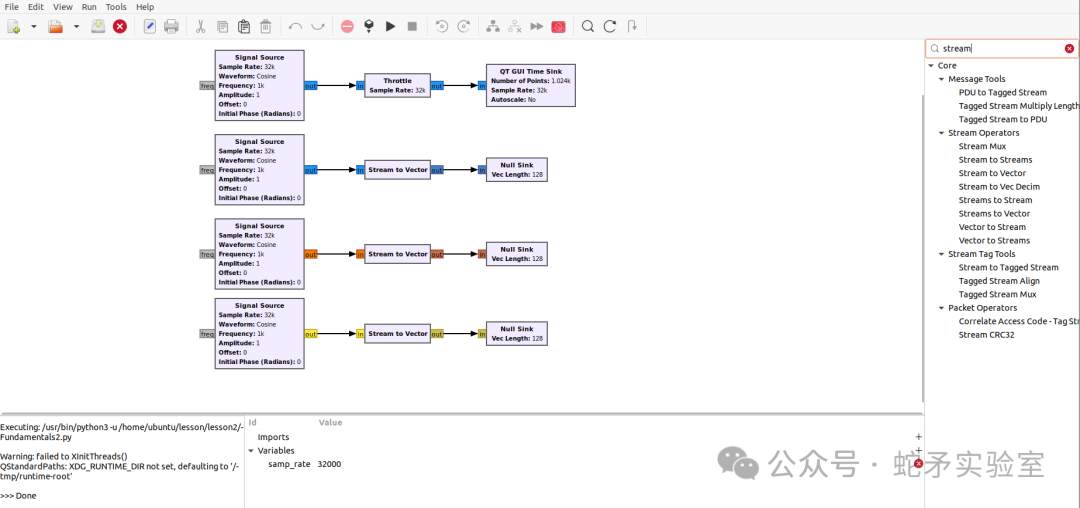Click the Open hier block icon
This screenshot has height=508, width=1080.
click(x=632, y=27)
